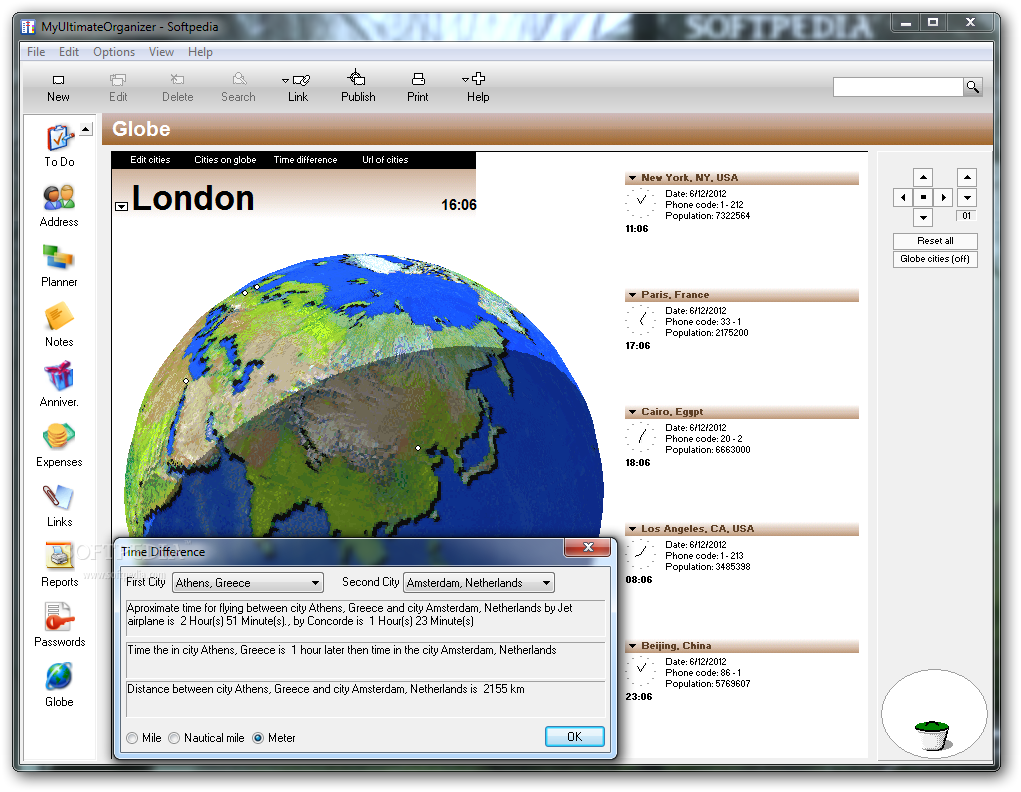Open the Planner section

pyautogui.click(x=59, y=266)
